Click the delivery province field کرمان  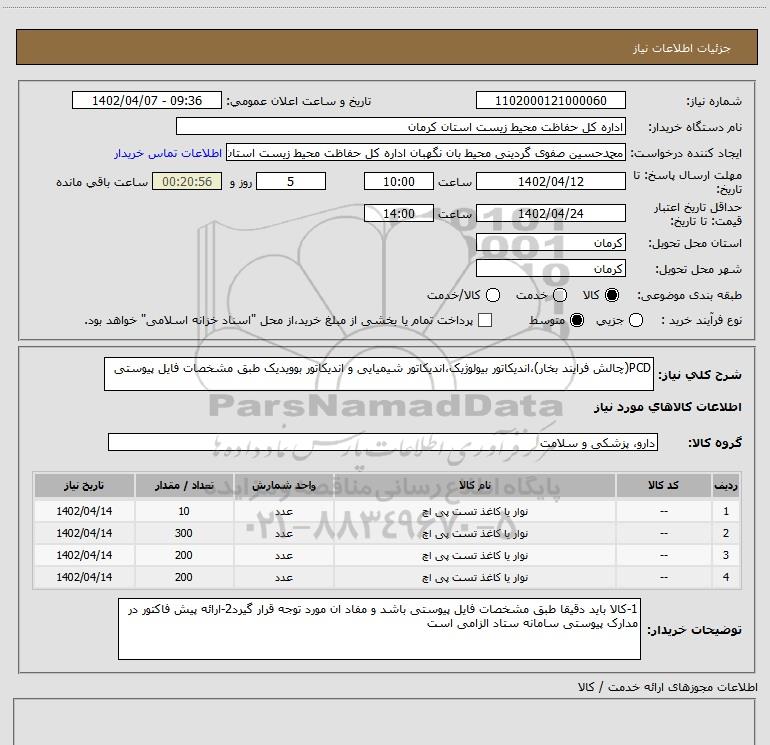coord(550,243)
